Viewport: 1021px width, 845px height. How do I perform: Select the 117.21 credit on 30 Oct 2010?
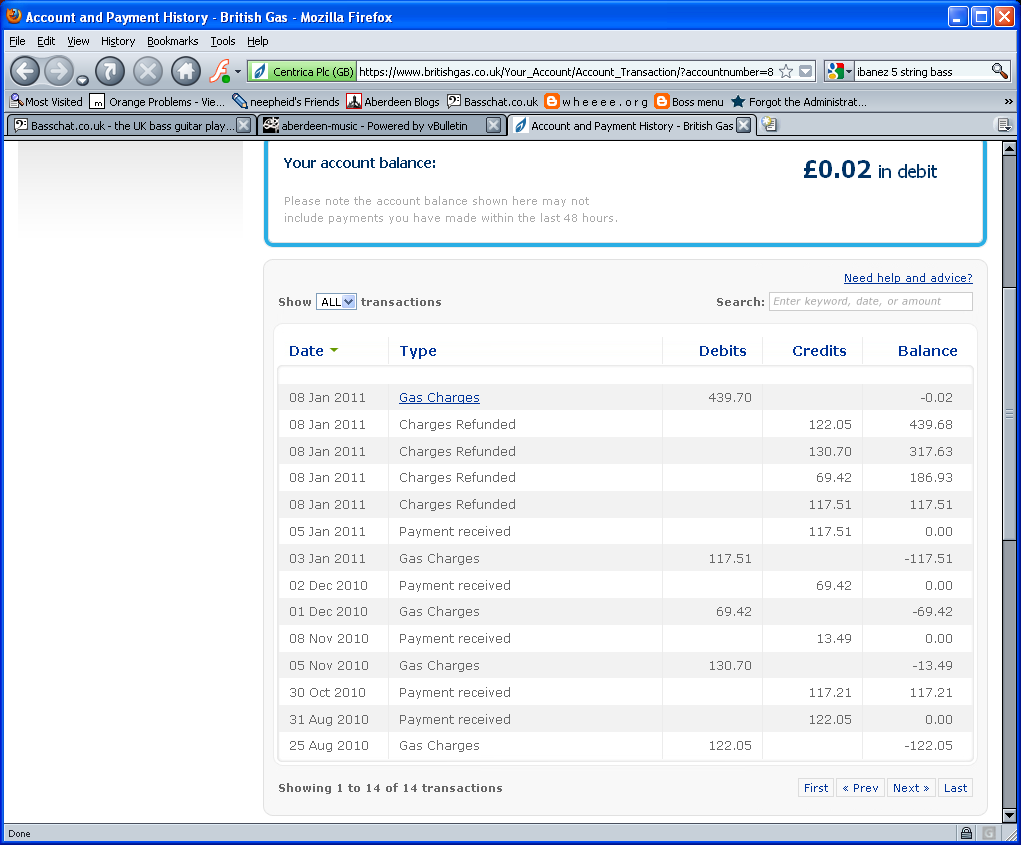pyautogui.click(x=830, y=692)
